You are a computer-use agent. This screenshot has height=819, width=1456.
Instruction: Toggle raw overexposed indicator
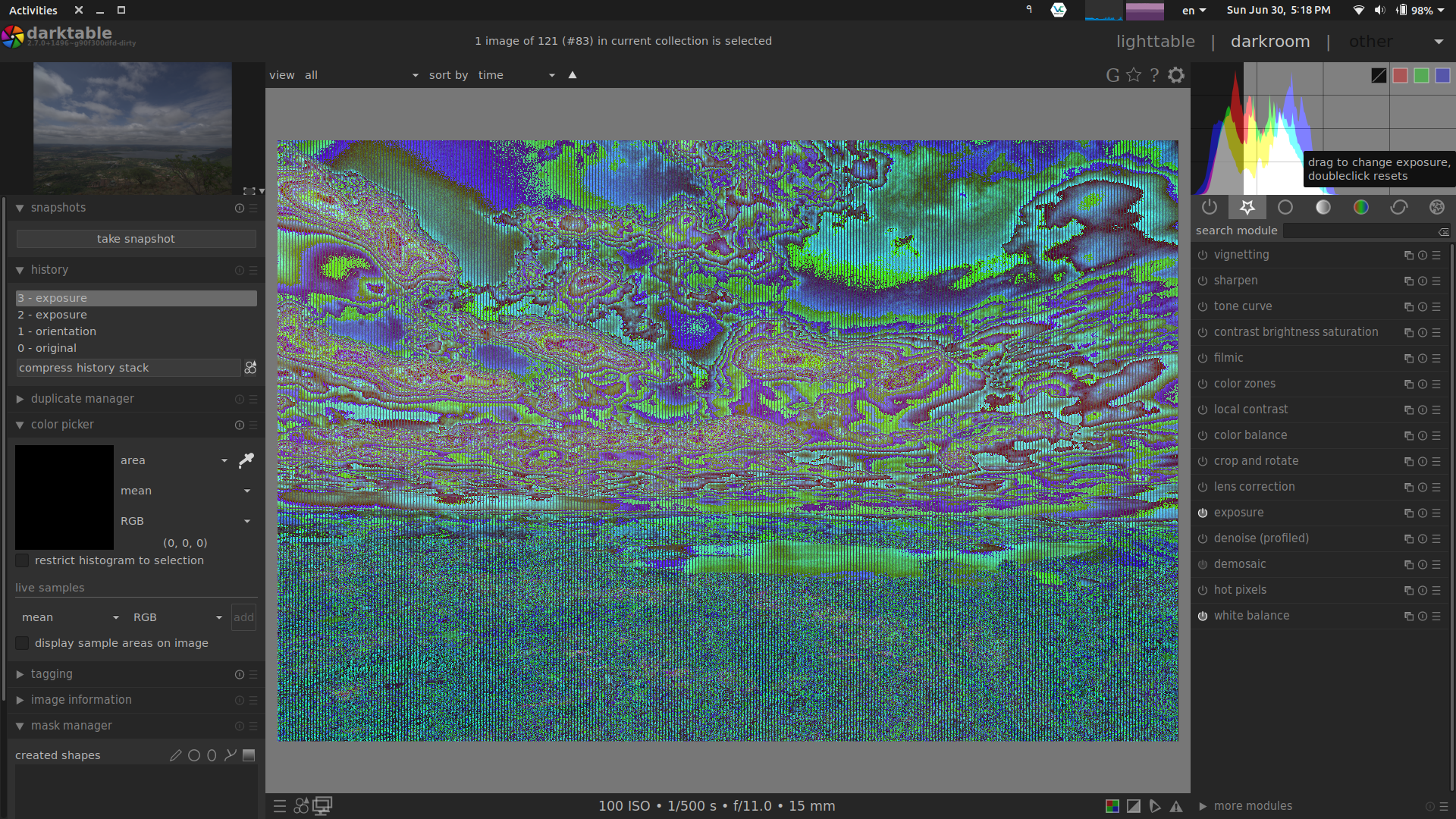click(x=1112, y=806)
